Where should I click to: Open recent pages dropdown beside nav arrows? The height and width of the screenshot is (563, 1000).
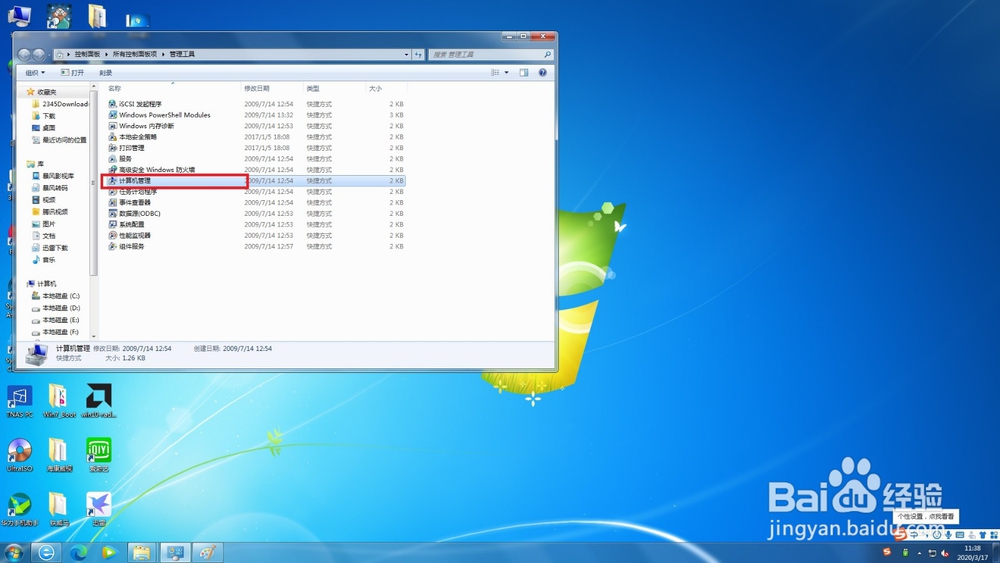tap(48, 55)
